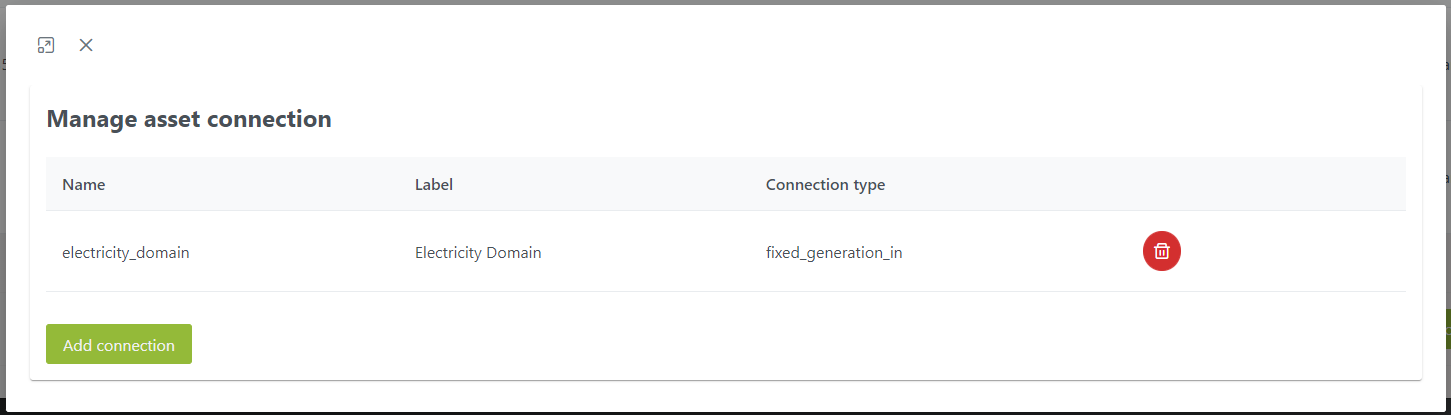Click the empty header cell above the trash icon
Viewport: 1451px width, 415px height.
1266,185
